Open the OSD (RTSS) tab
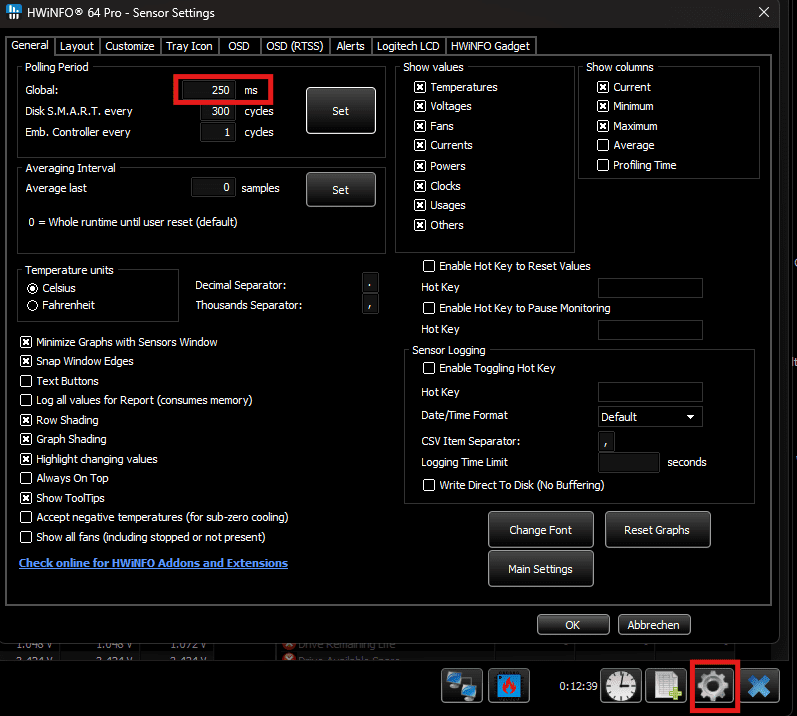Image resolution: width=797 pixels, height=716 pixels. pyautogui.click(x=295, y=46)
